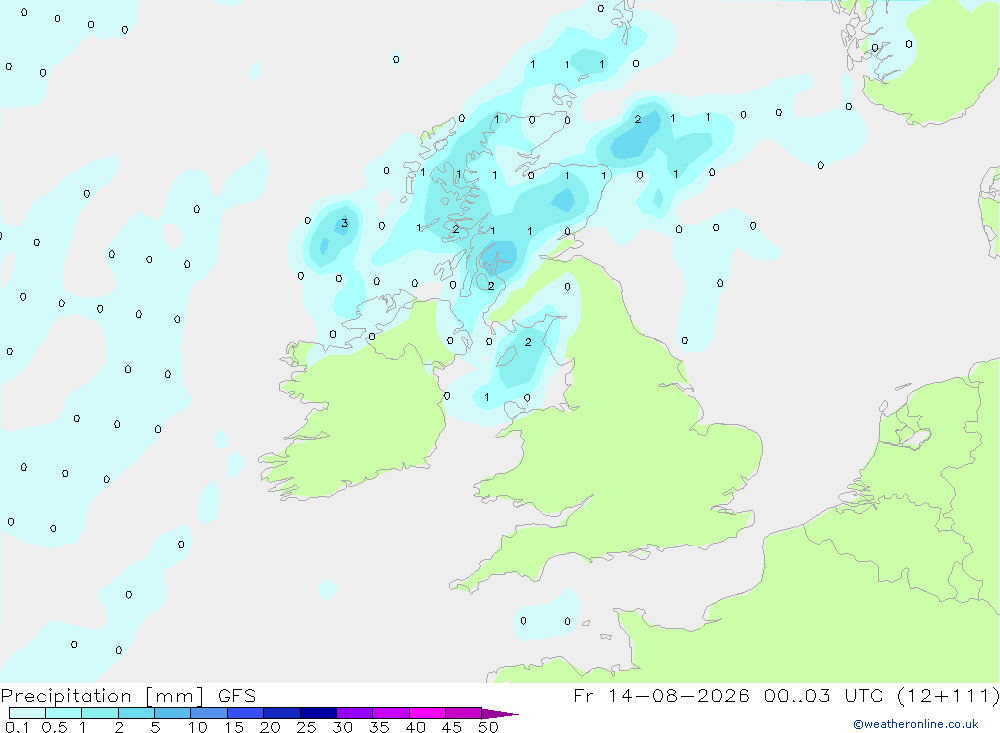
Task: Pick the 10–15 mm blue legend swatch
Action: (x=209, y=713)
